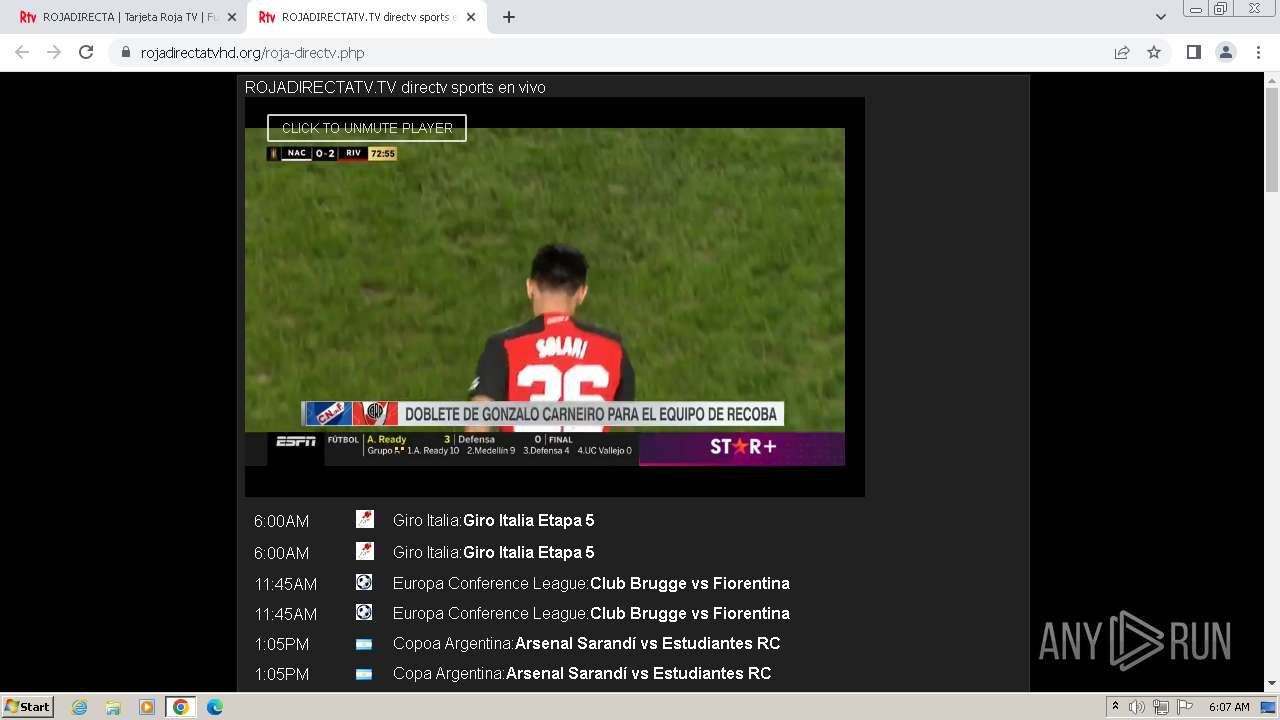Open the Chrome three-dot menu
The width and height of the screenshot is (1280, 720).
point(1258,52)
